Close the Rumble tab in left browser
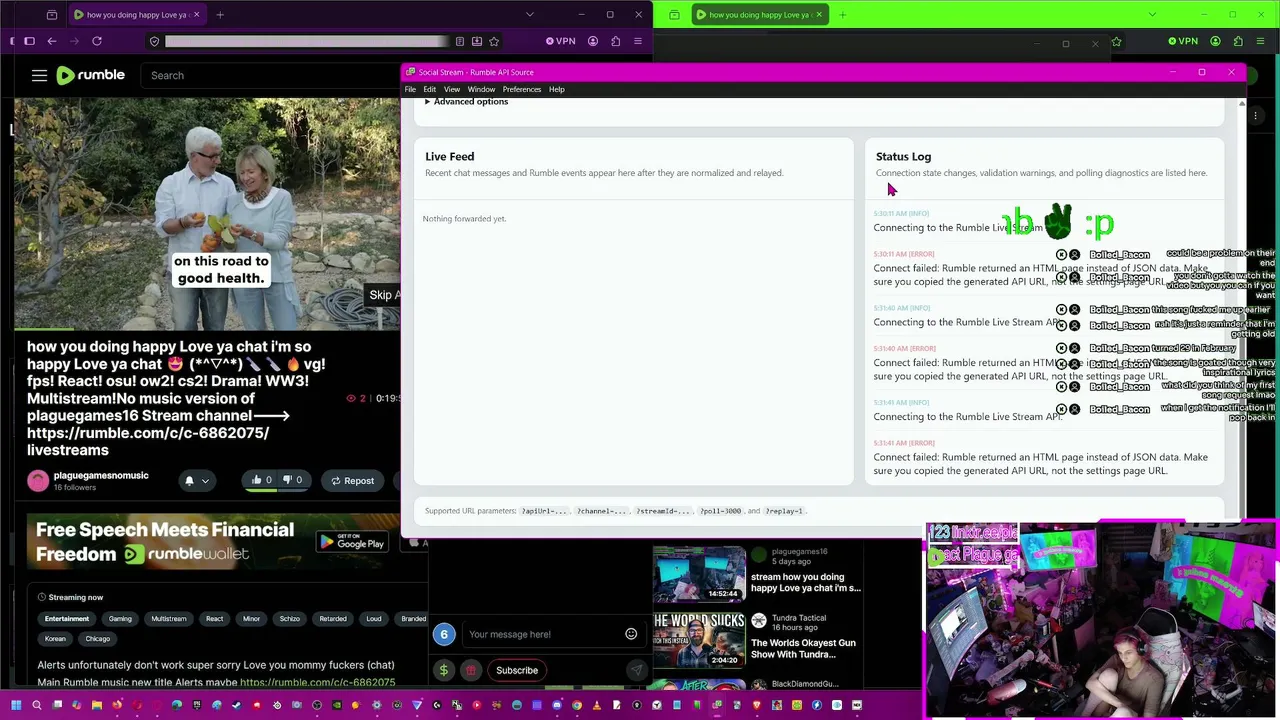The width and height of the screenshot is (1280, 720). click(196, 15)
